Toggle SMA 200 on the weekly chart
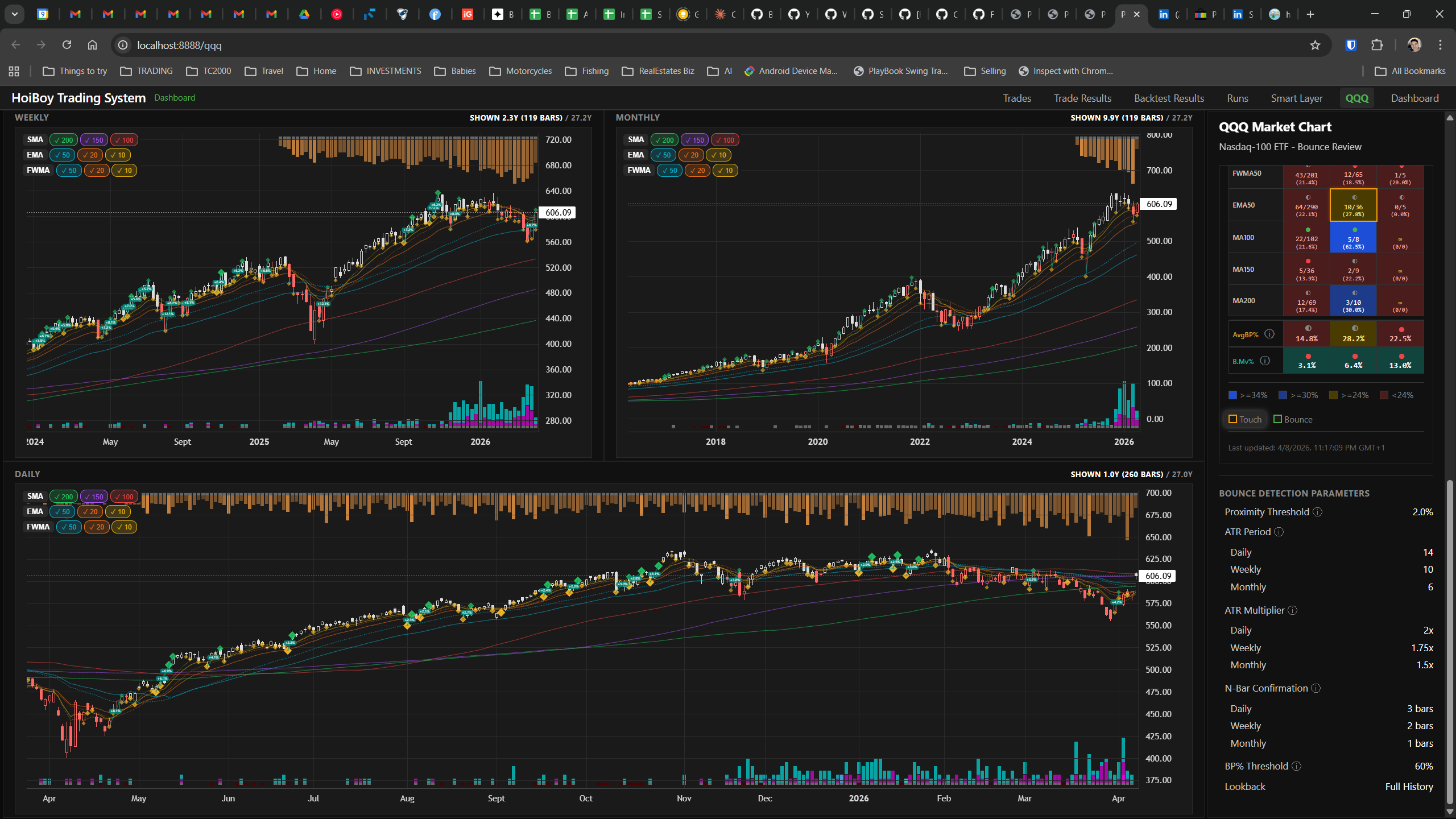Screen dimensions: 1456x819 (x=64, y=140)
